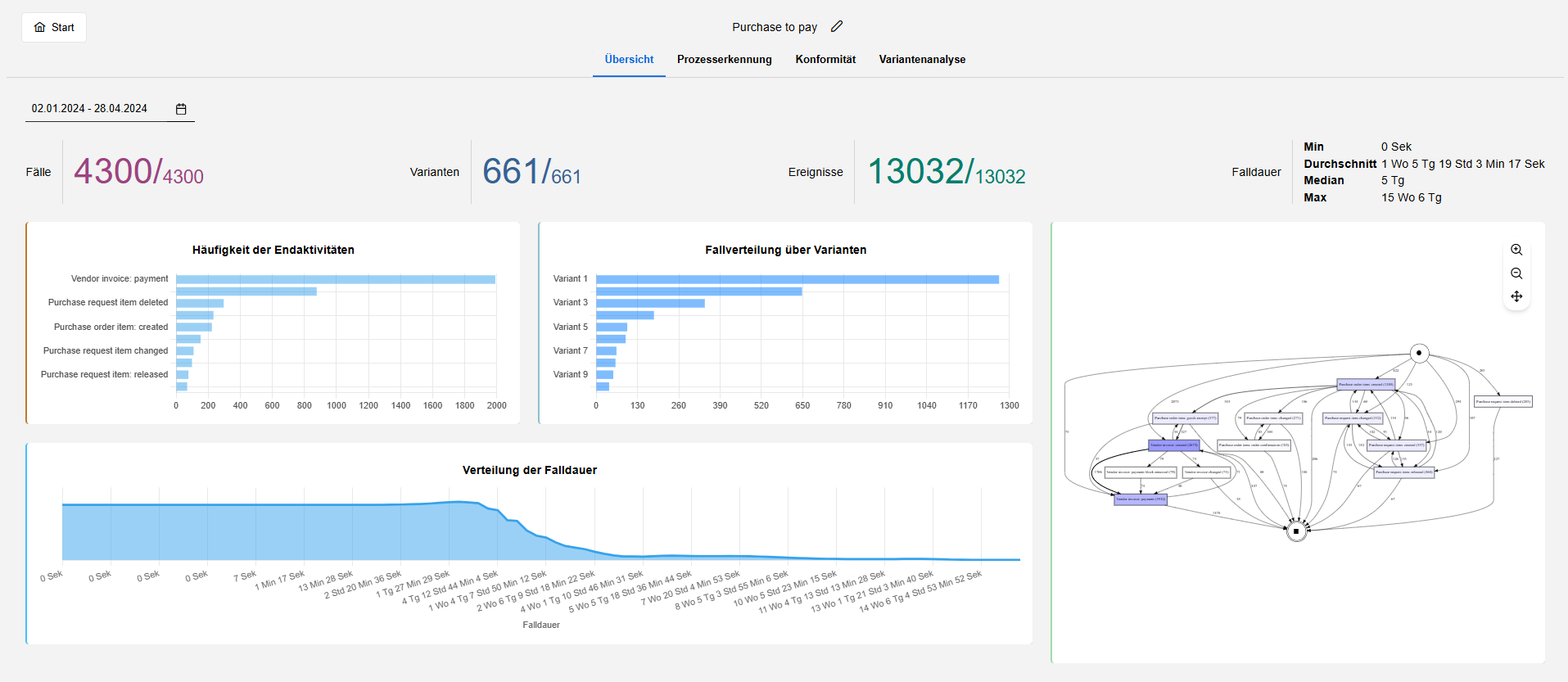
Task: Open the Konformität tab
Action: 825,59
